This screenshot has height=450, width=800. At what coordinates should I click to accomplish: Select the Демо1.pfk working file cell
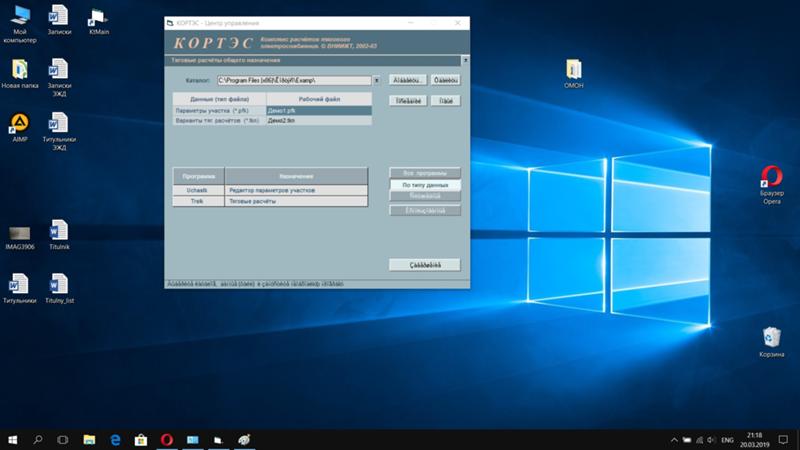(x=319, y=110)
